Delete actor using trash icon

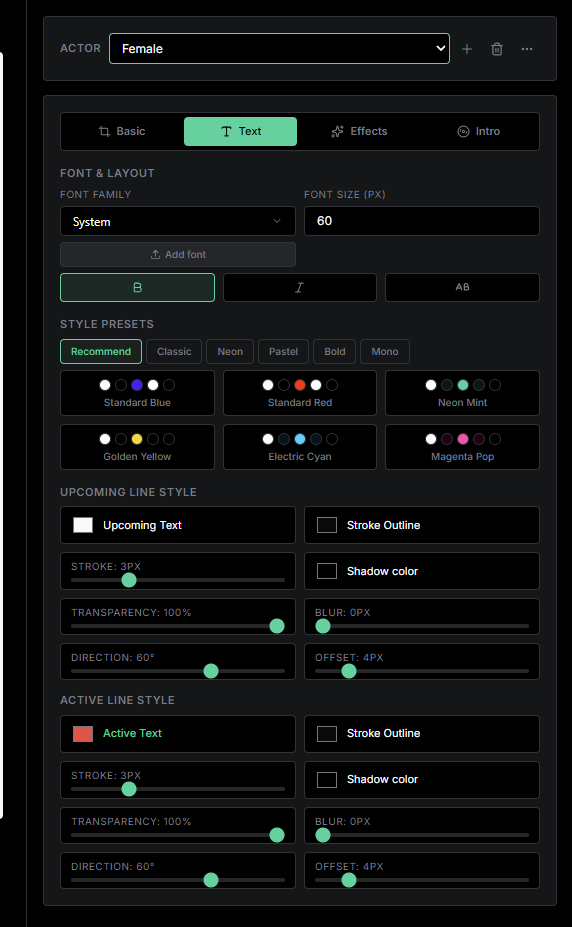pos(497,49)
